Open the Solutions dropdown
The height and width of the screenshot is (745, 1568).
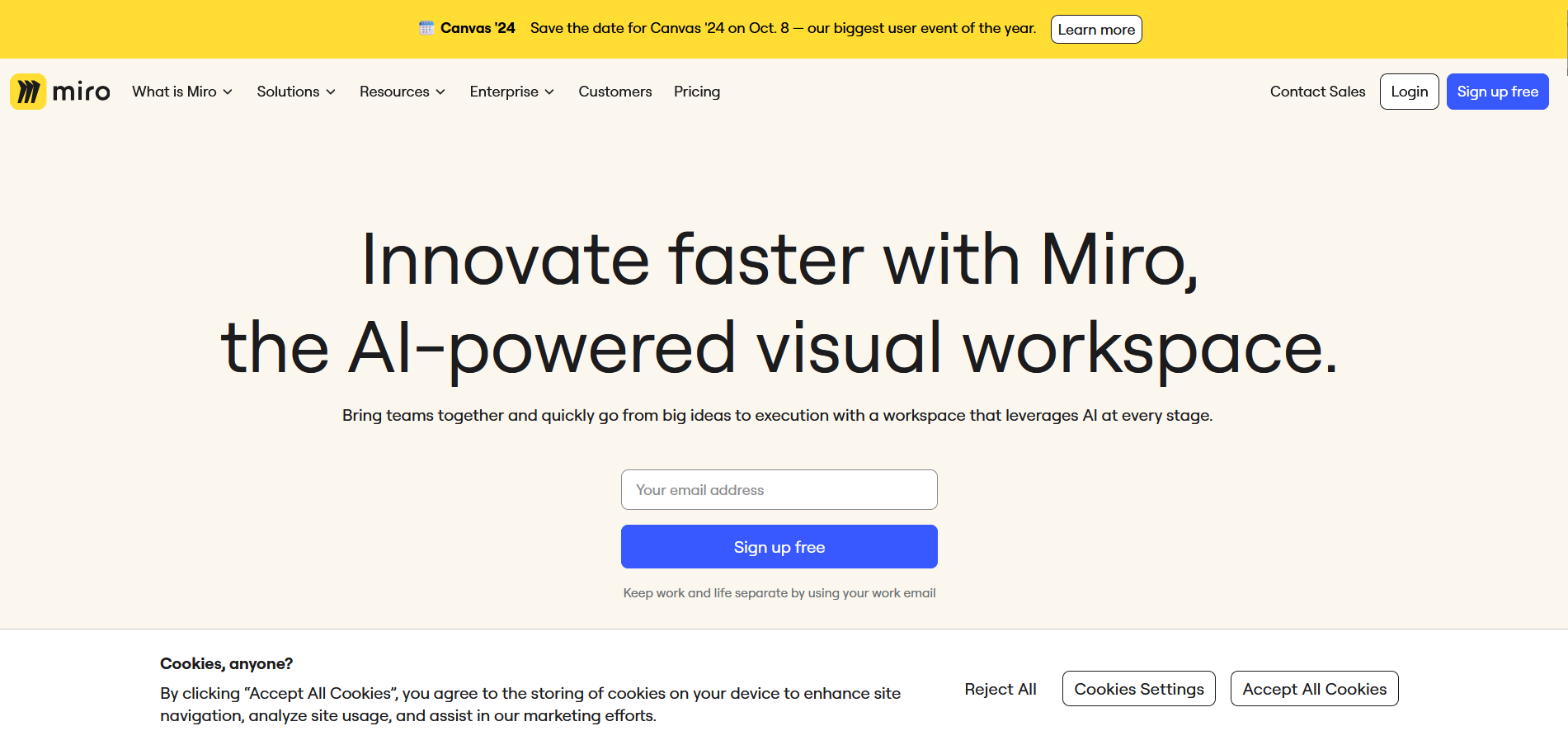[296, 92]
